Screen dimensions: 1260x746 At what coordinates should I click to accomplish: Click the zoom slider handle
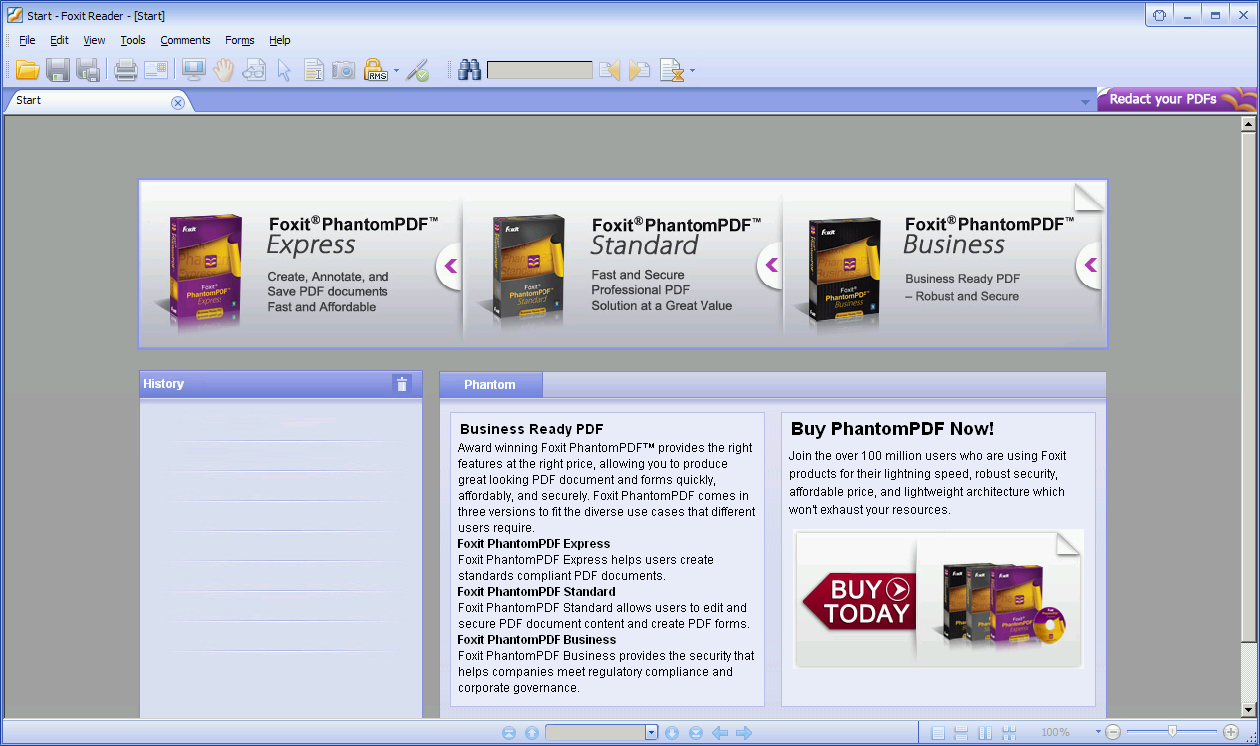click(x=1172, y=732)
